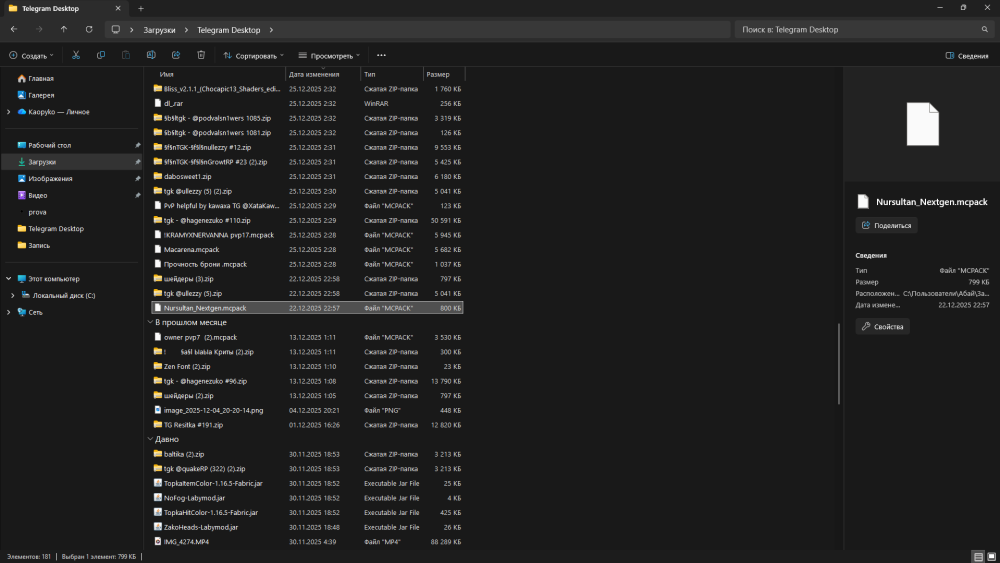
Task: Click the Загрузки breadcrumb in address bar
Action: click(x=159, y=30)
